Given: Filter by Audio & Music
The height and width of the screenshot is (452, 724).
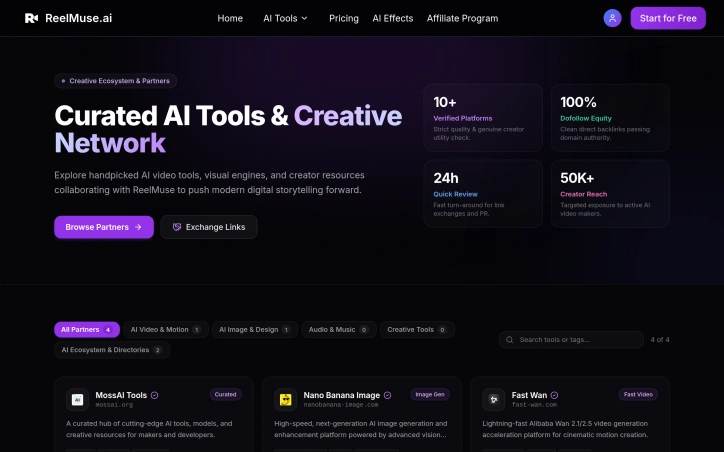Looking at the screenshot, I should 338,330.
